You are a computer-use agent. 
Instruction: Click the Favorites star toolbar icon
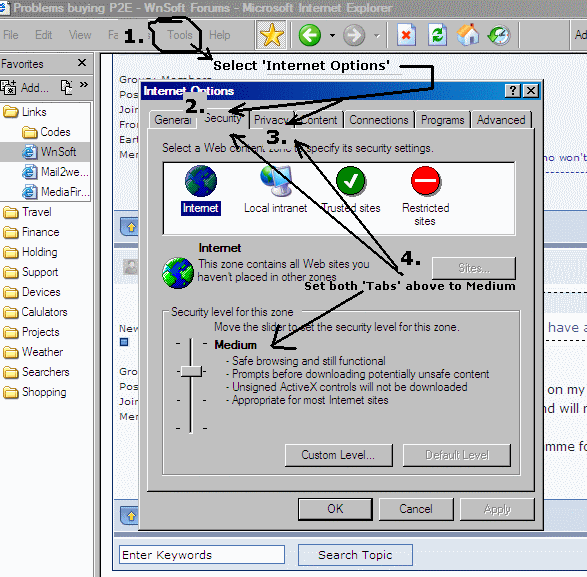click(x=271, y=35)
